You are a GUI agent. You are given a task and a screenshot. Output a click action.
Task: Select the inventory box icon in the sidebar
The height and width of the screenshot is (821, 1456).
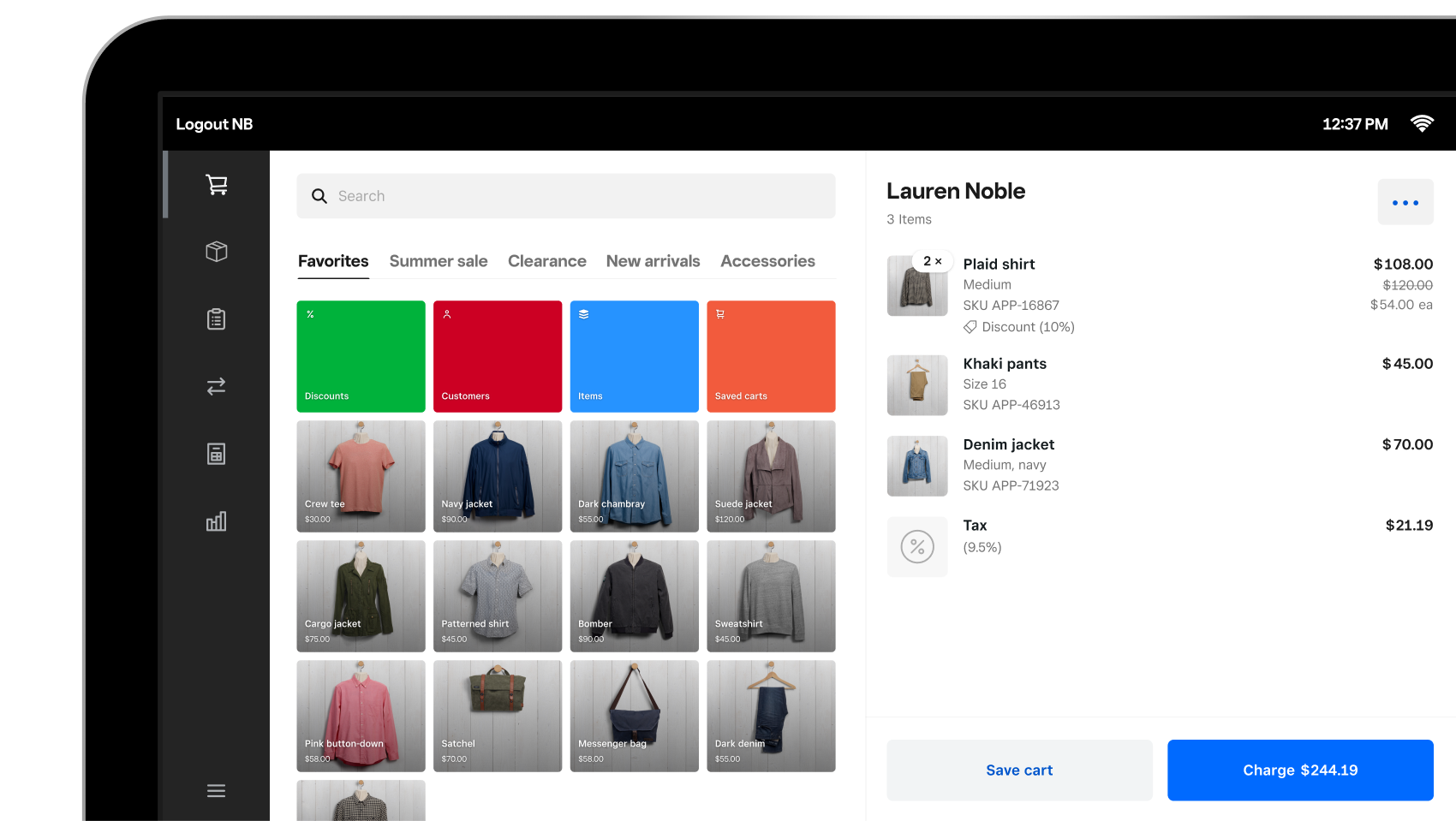pos(216,251)
